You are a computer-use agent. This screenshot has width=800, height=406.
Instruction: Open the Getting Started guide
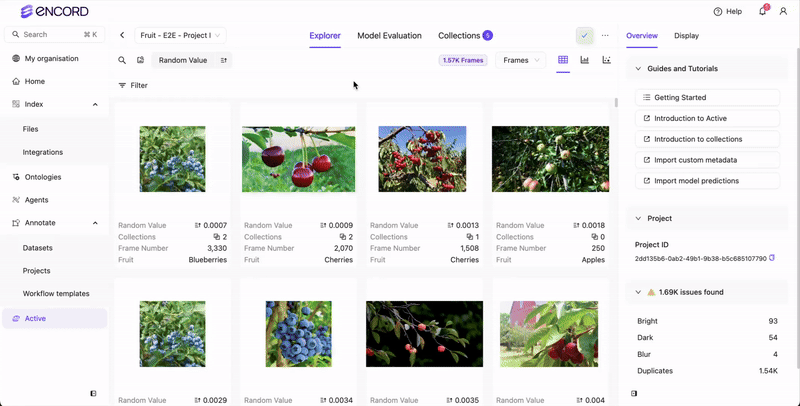(707, 97)
